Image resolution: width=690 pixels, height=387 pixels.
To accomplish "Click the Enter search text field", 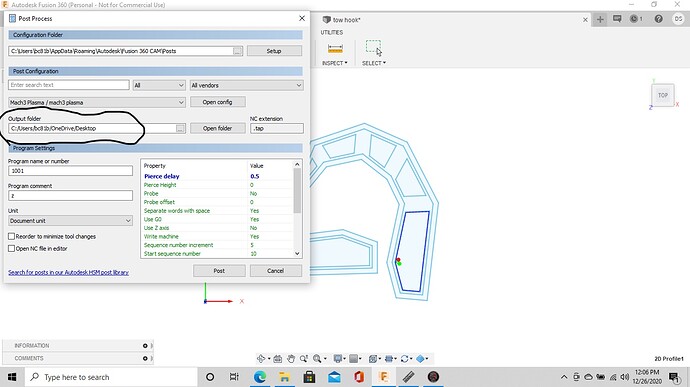I will [69, 85].
